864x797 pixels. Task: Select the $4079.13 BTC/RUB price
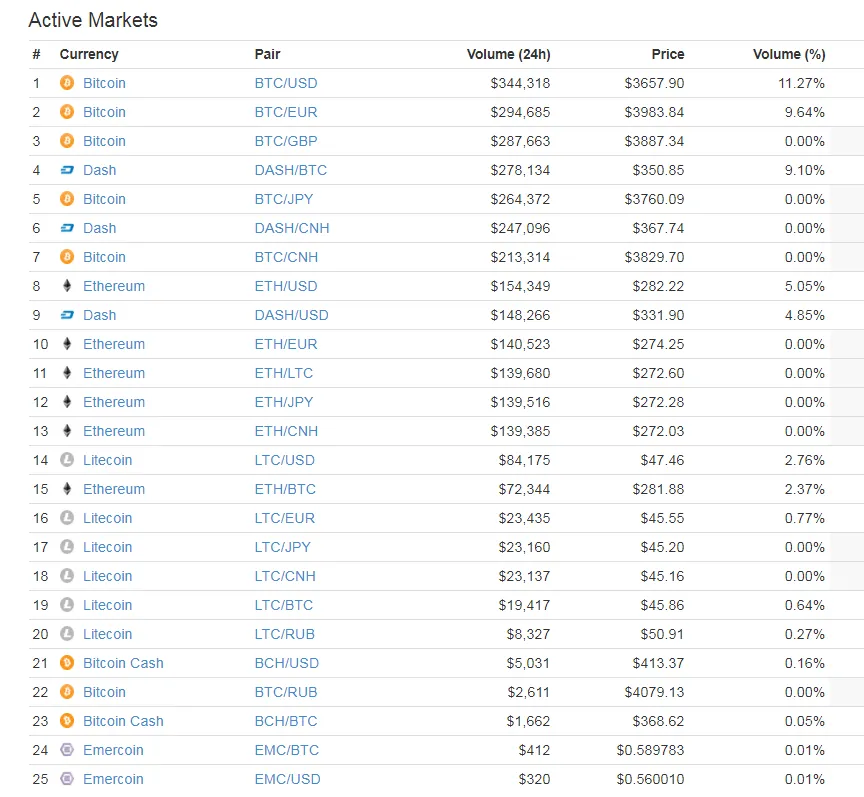pyautogui.click(x=654, y=692)
